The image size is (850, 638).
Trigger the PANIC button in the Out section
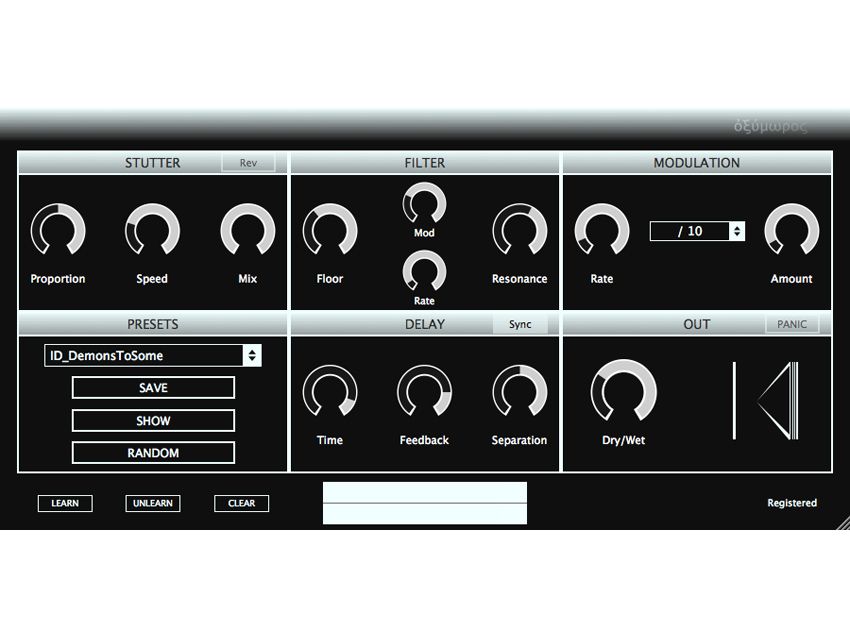pyautogui.click(x=792, y=324)
